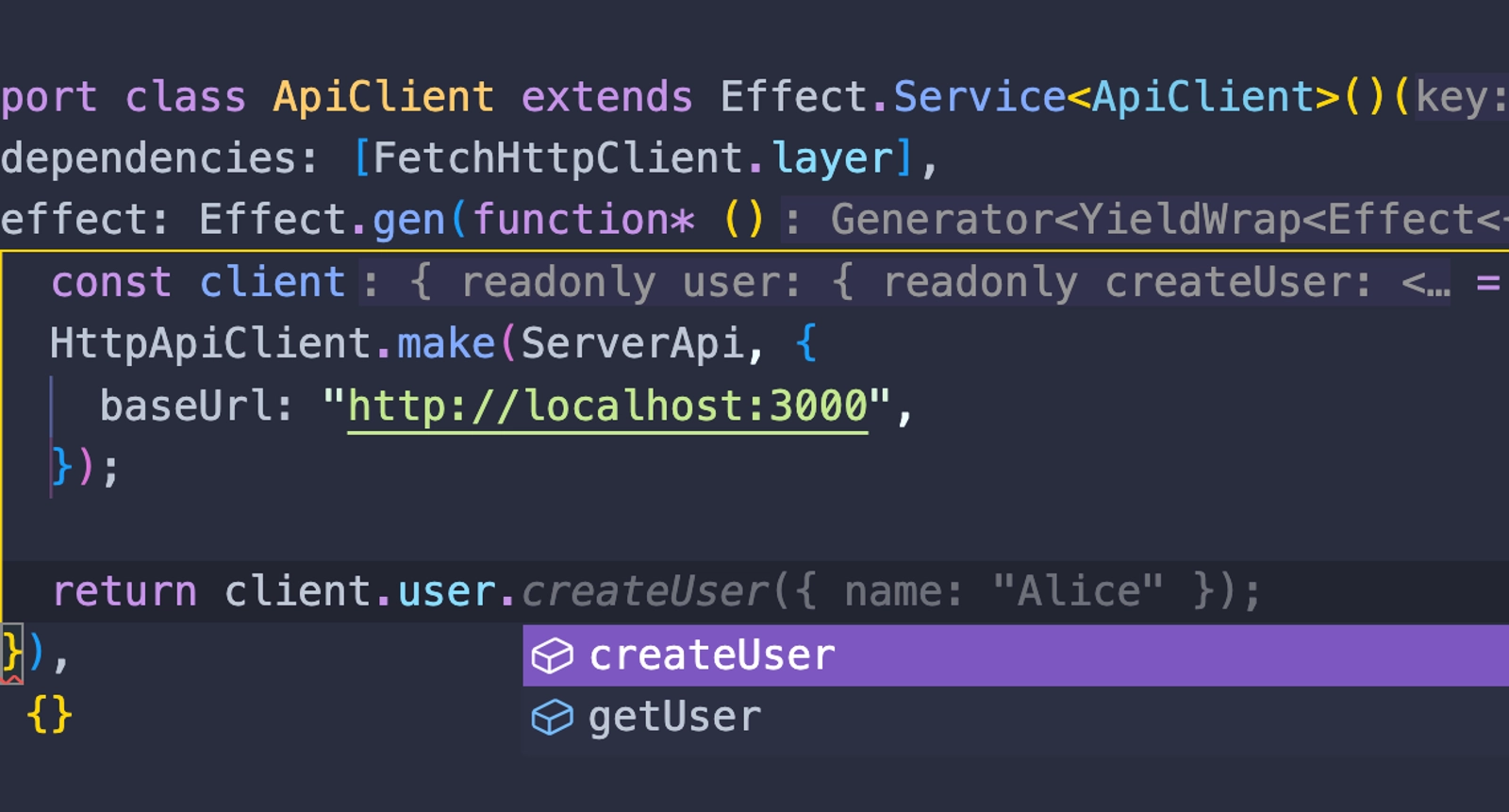Click the Service method after Effect

[x=979, y=97]
